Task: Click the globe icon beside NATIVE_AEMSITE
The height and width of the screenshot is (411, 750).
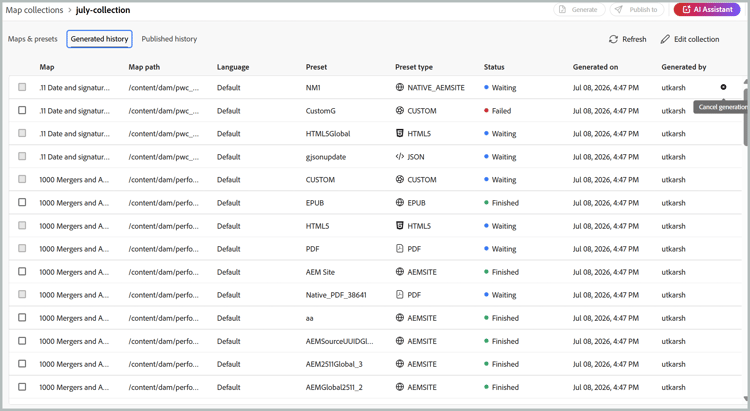Action: point(400,87)
